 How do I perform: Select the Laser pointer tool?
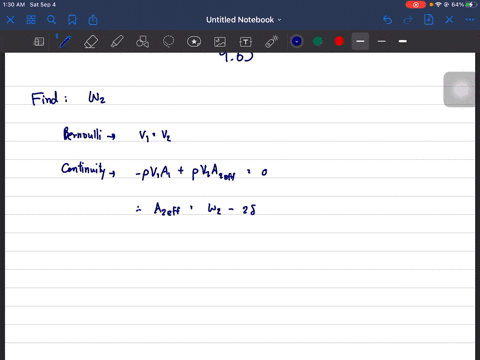tap(272, 42)
